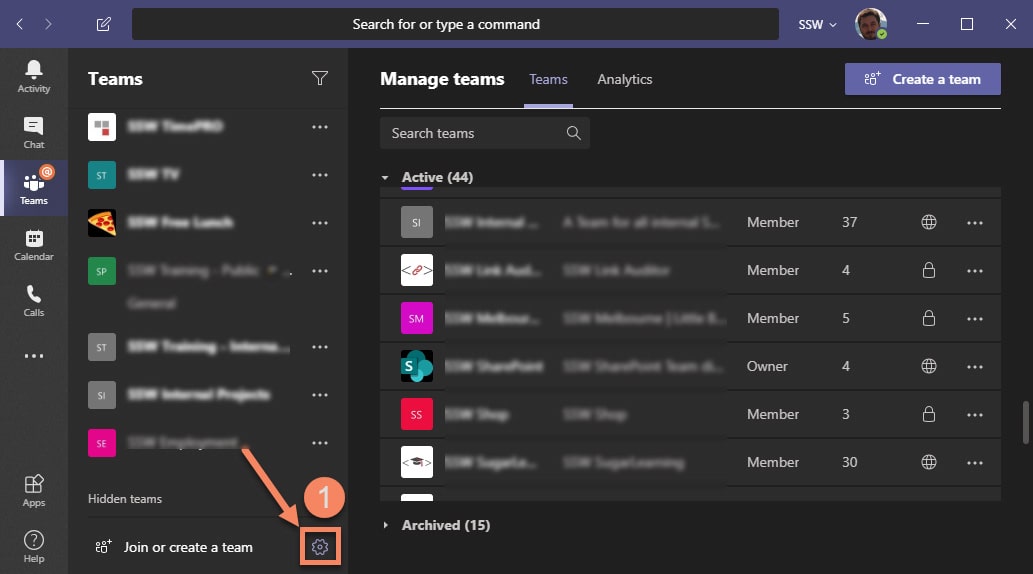Image resolution: width=1033 pixels, height=574 pixels.
Task: Click the filter funnel icon beside Teams
Action: tap(320, 79)
